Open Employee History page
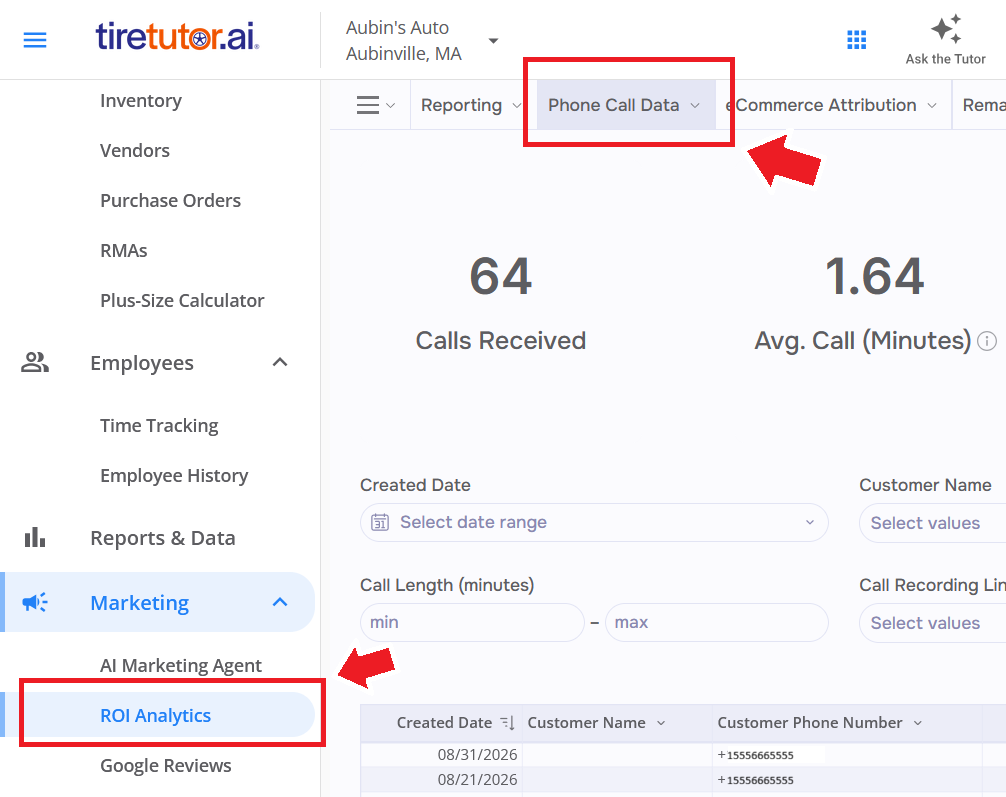This screenshot has height=797, width=1006. point(174,476)
